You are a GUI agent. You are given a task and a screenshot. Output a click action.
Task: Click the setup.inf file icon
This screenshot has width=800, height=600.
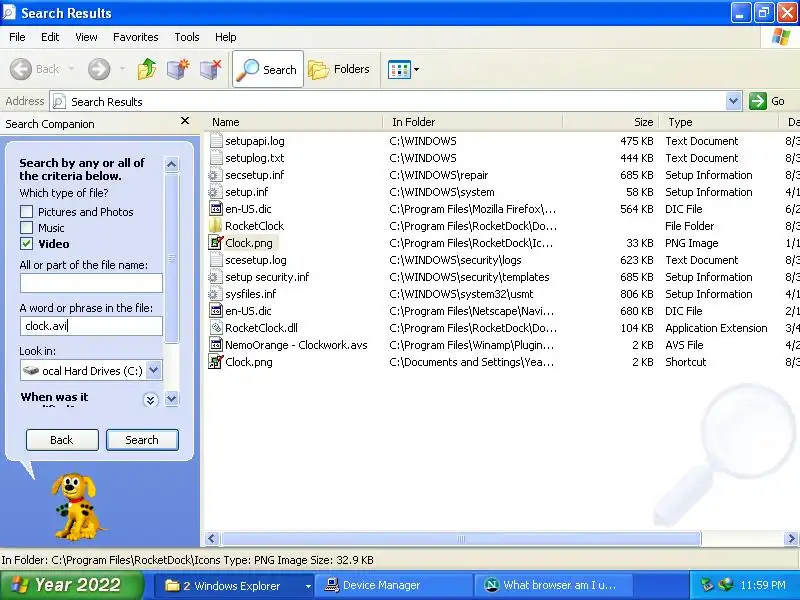[215, 192]
